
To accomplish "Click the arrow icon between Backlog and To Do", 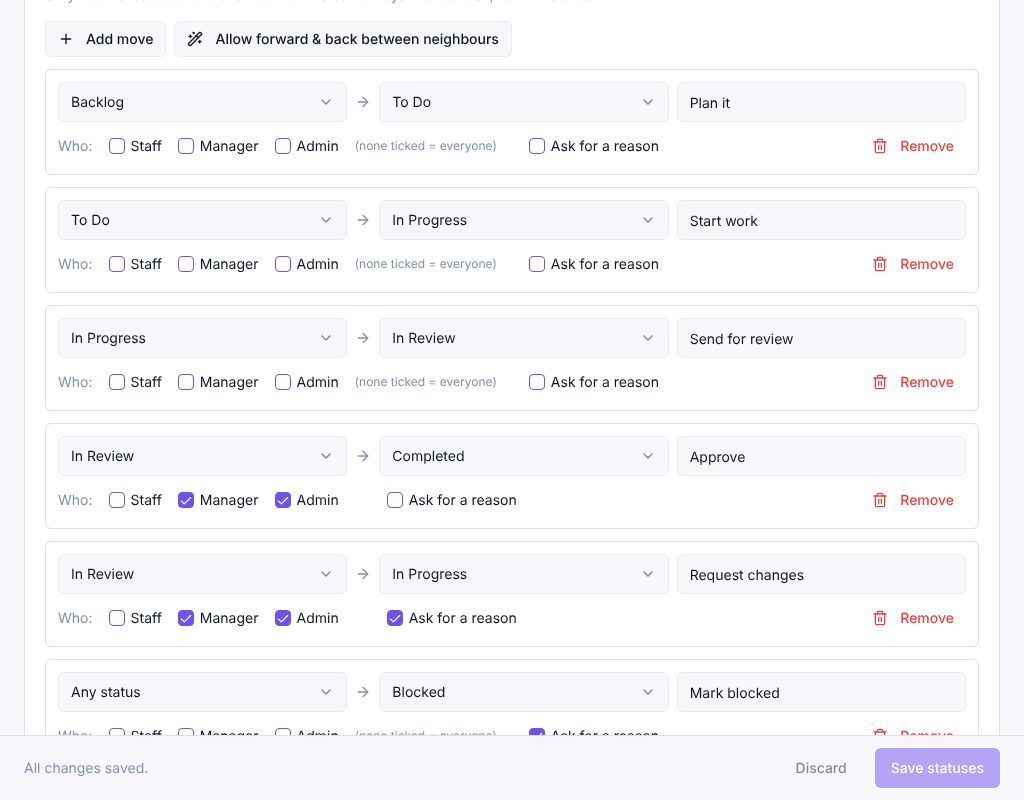I will click(363, 103).
